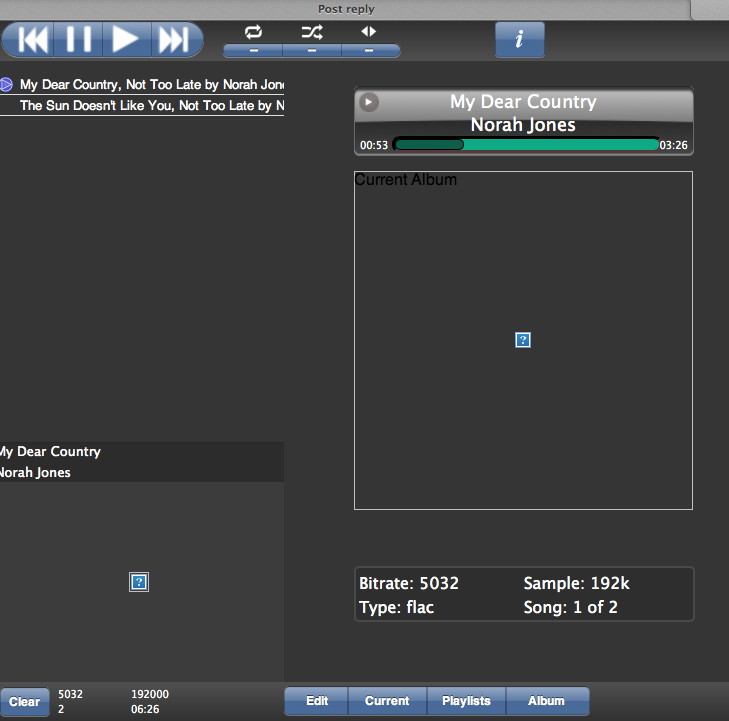Viewport: 729px width, 721px height.
Task: Open the info panel button
Action: 519,40
